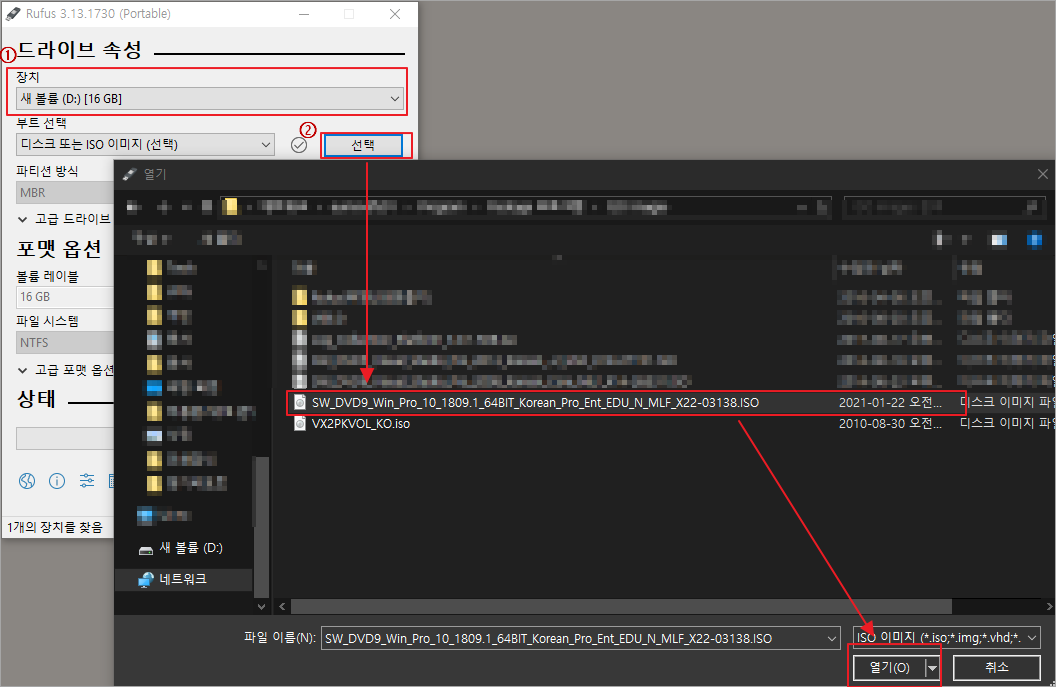Click the 2021-01-22 date cell

[890, 403]
